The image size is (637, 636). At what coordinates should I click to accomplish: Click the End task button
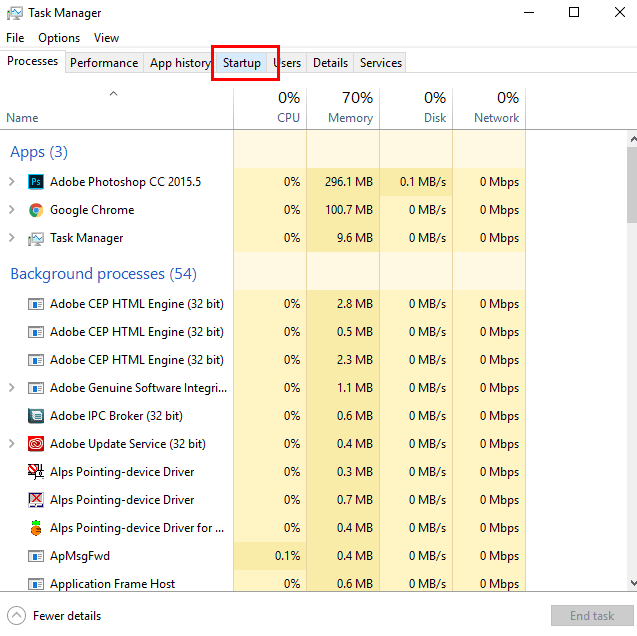click(592, 616)
